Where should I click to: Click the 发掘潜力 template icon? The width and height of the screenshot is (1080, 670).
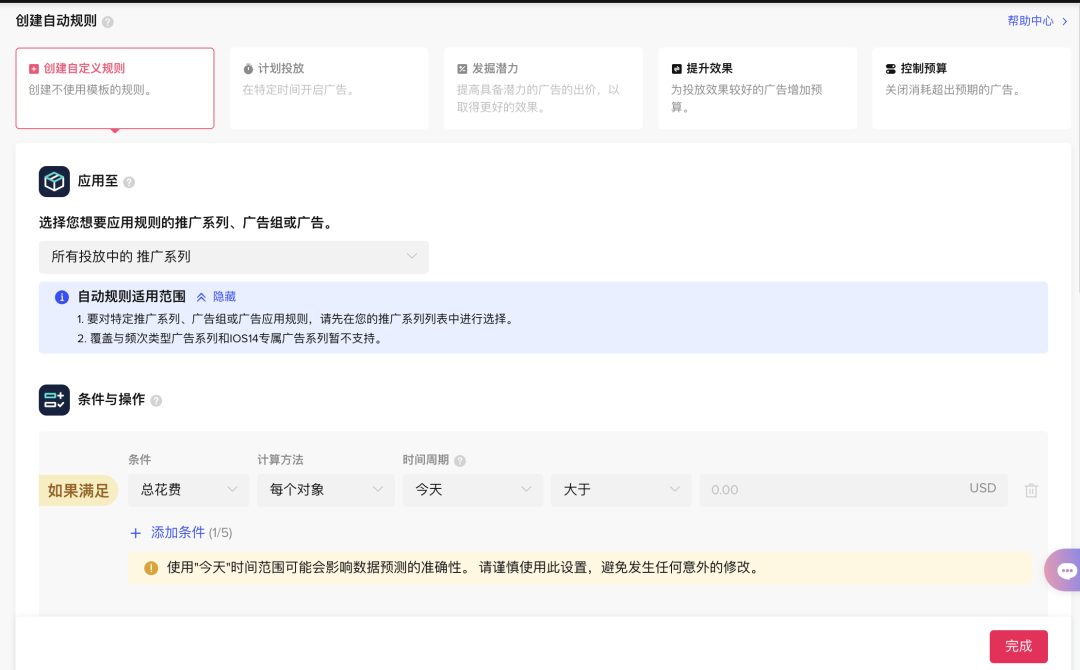(460, 69)
